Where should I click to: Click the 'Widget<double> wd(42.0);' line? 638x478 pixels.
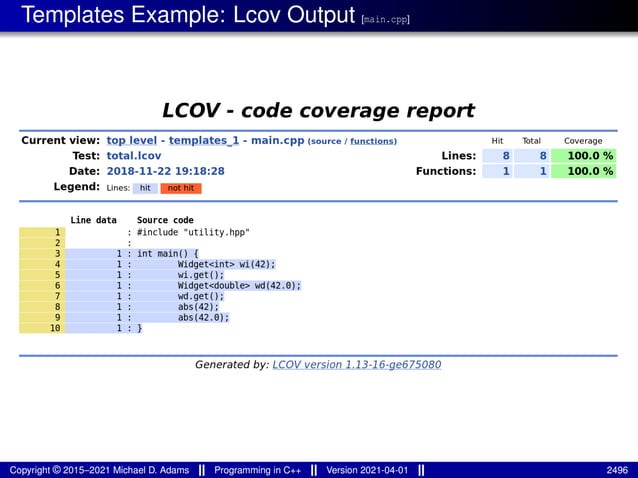tap(239, 286)
